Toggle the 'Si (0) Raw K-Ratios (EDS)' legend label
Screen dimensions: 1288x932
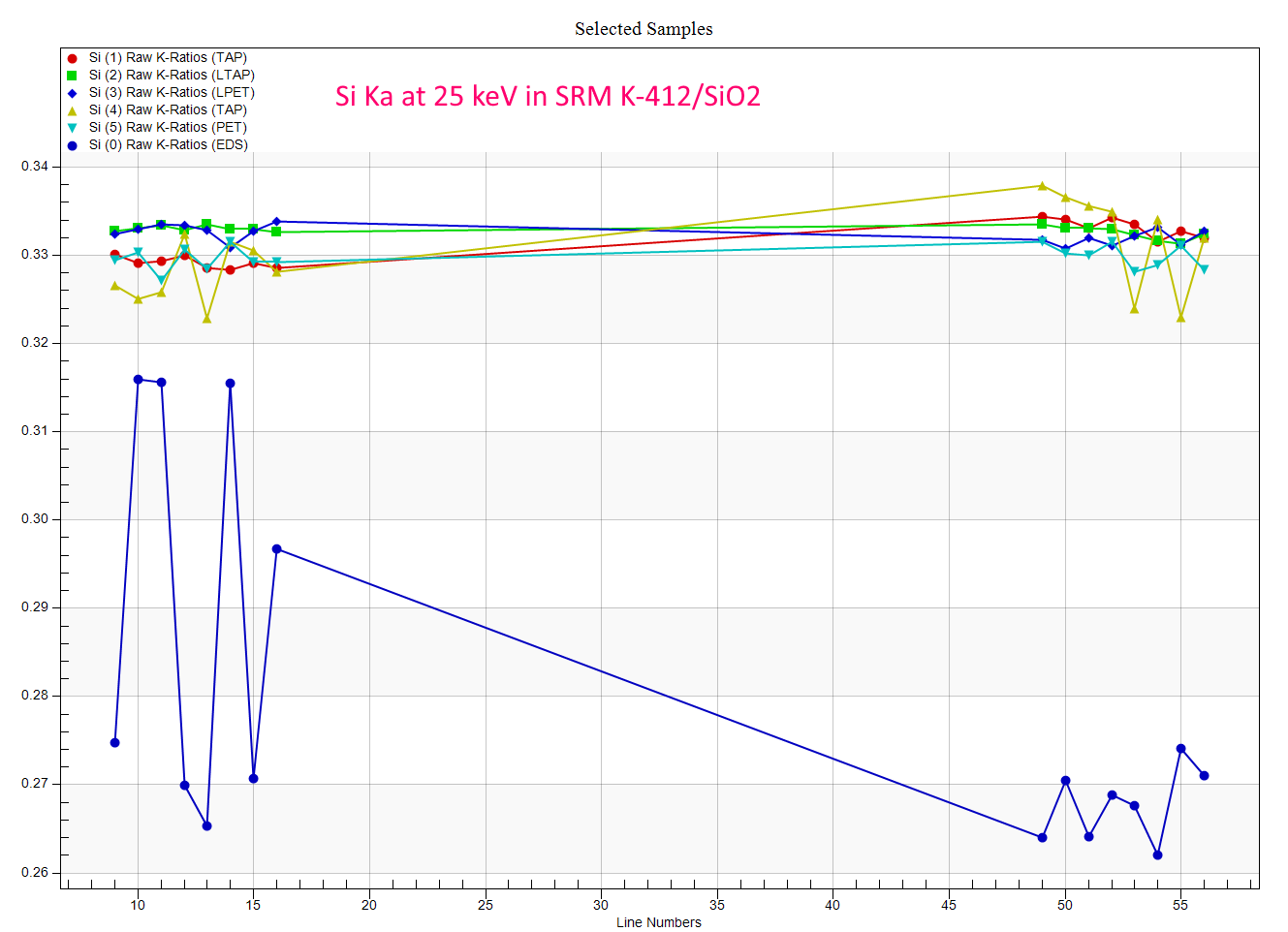(x=169, y=145)
